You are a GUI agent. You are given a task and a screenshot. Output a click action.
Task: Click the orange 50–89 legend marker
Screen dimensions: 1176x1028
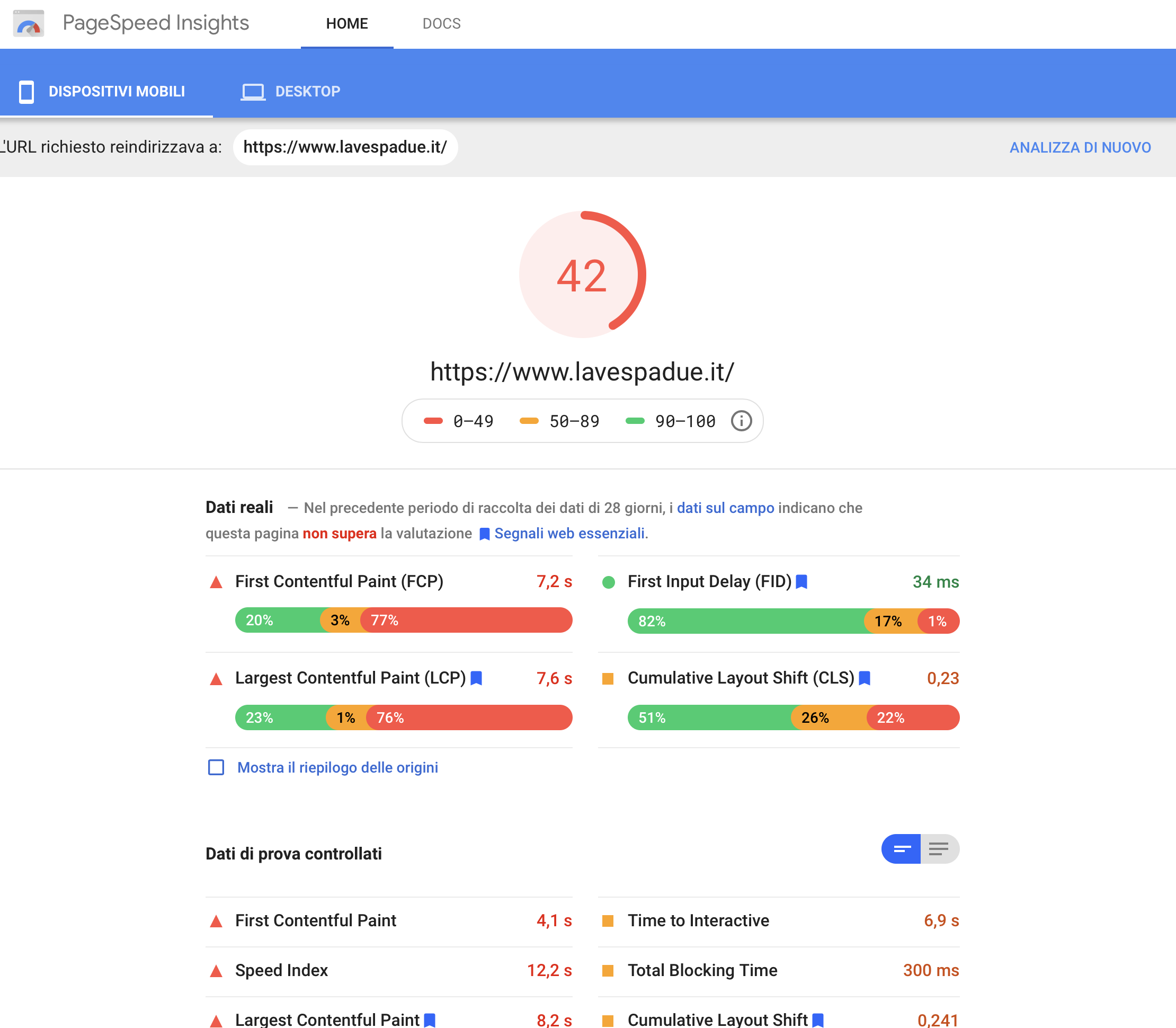pos(529,421)
